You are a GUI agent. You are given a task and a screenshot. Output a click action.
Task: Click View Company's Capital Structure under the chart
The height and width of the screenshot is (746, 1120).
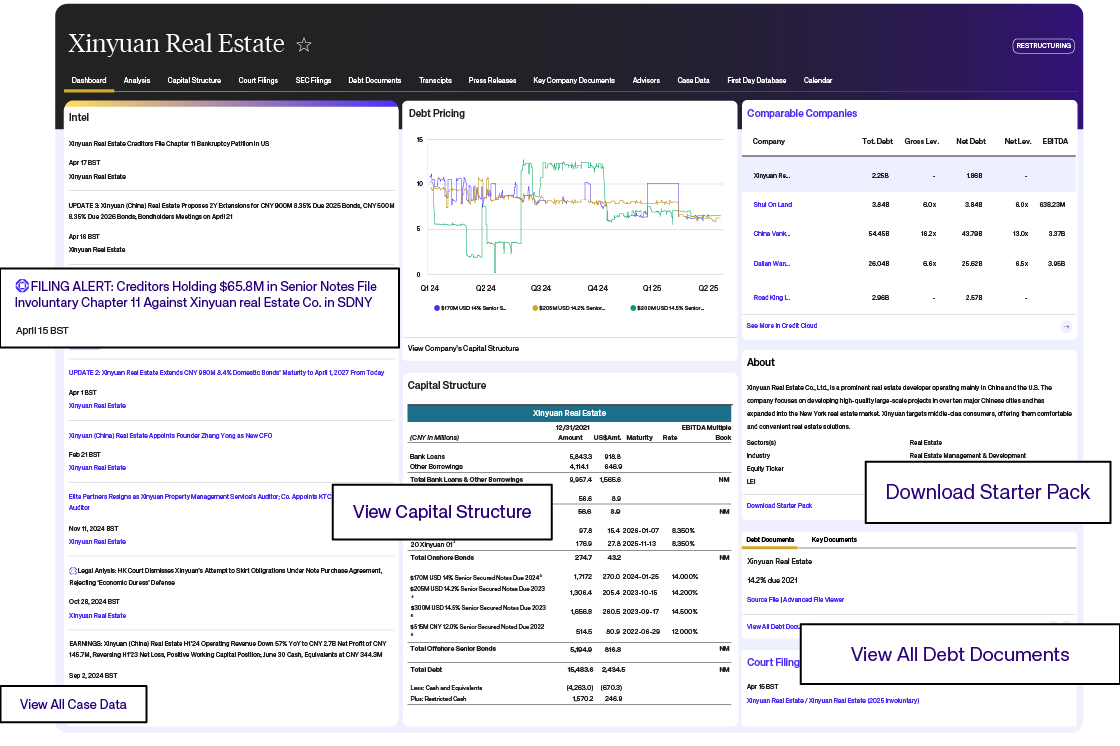tap(463, 348)
